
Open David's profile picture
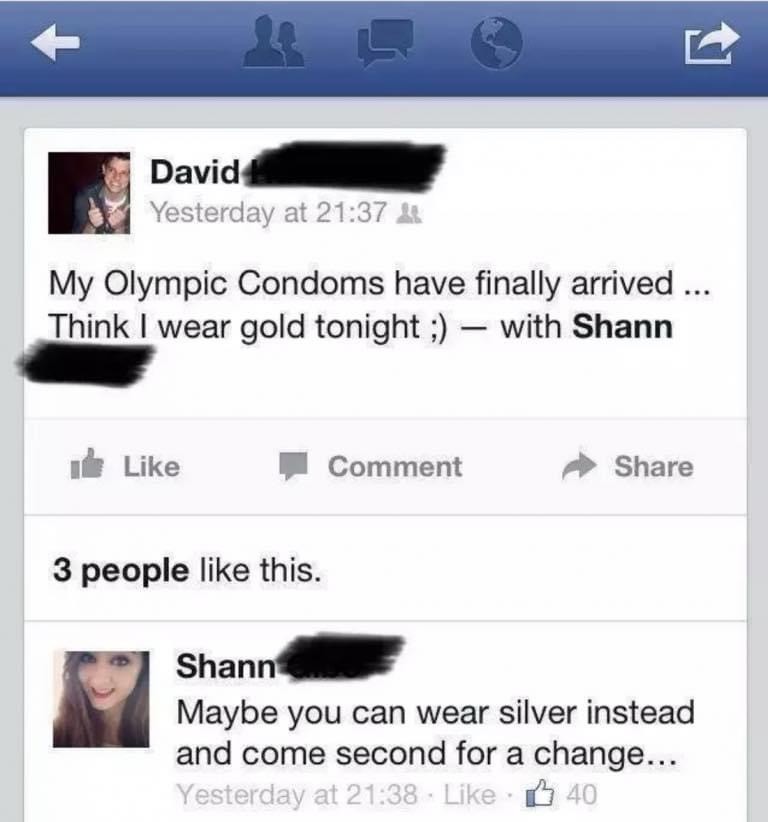pos(89,193)
